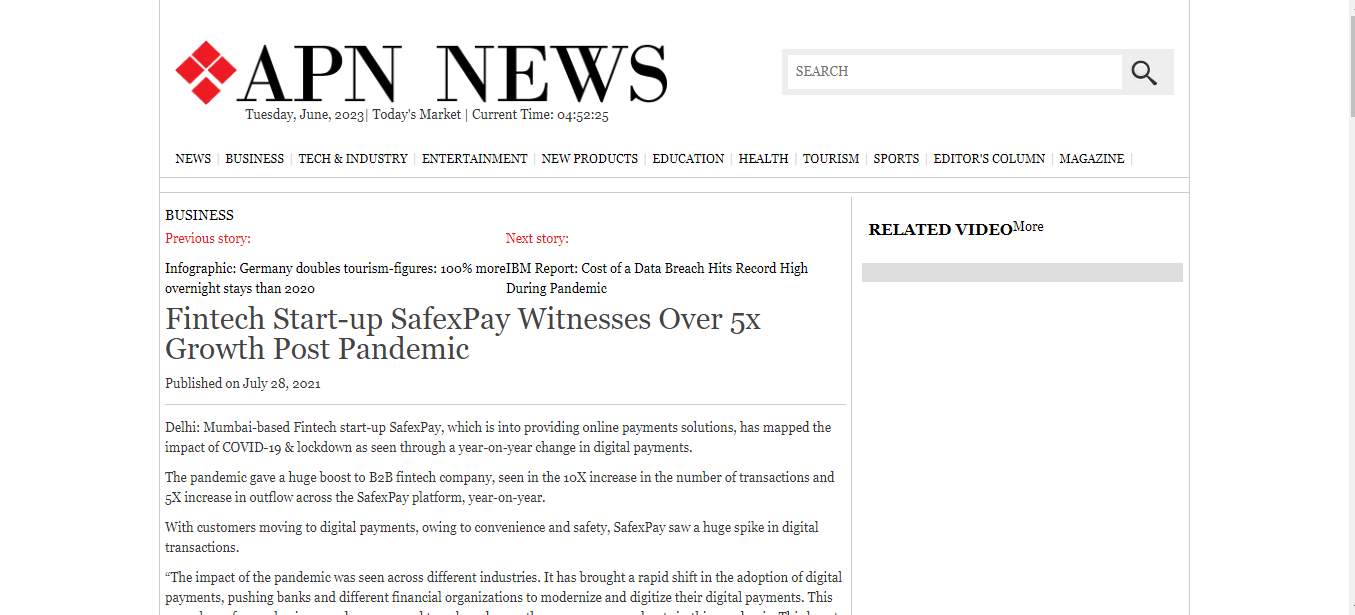Viewport: 1355px width, 615px height.
Task: Click inside the SEARCH input field
Action: click(954, 71)
